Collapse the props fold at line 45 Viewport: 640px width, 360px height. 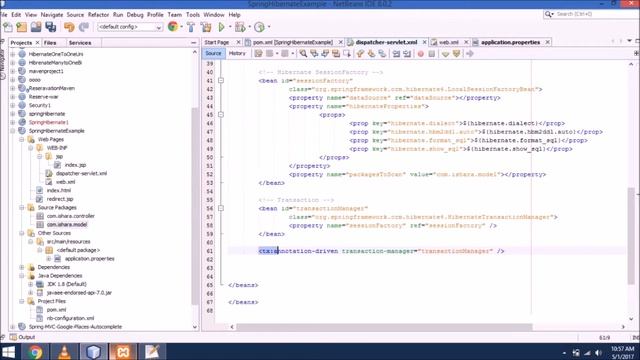pos(221,115)
